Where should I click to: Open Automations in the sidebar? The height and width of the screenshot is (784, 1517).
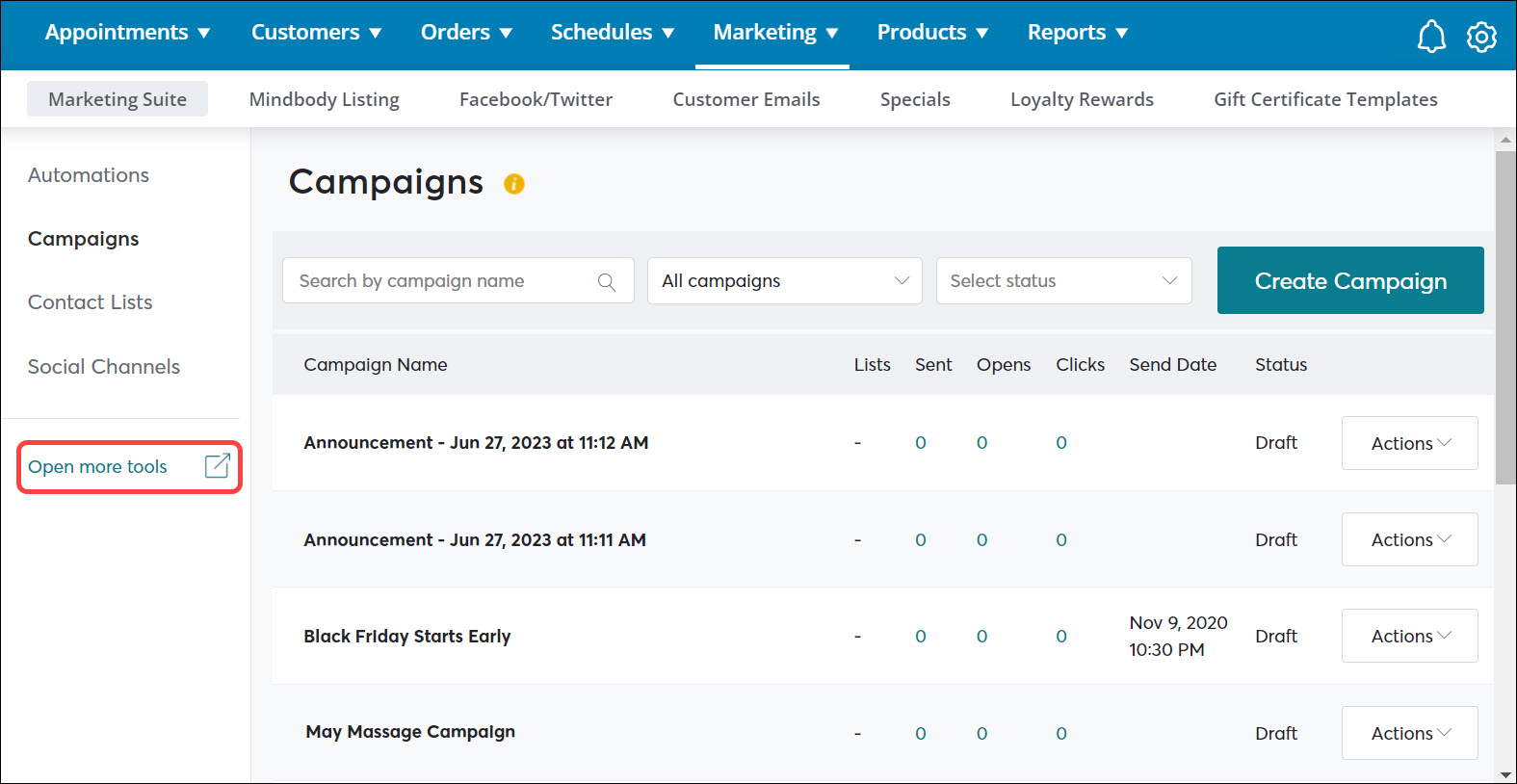89,175
